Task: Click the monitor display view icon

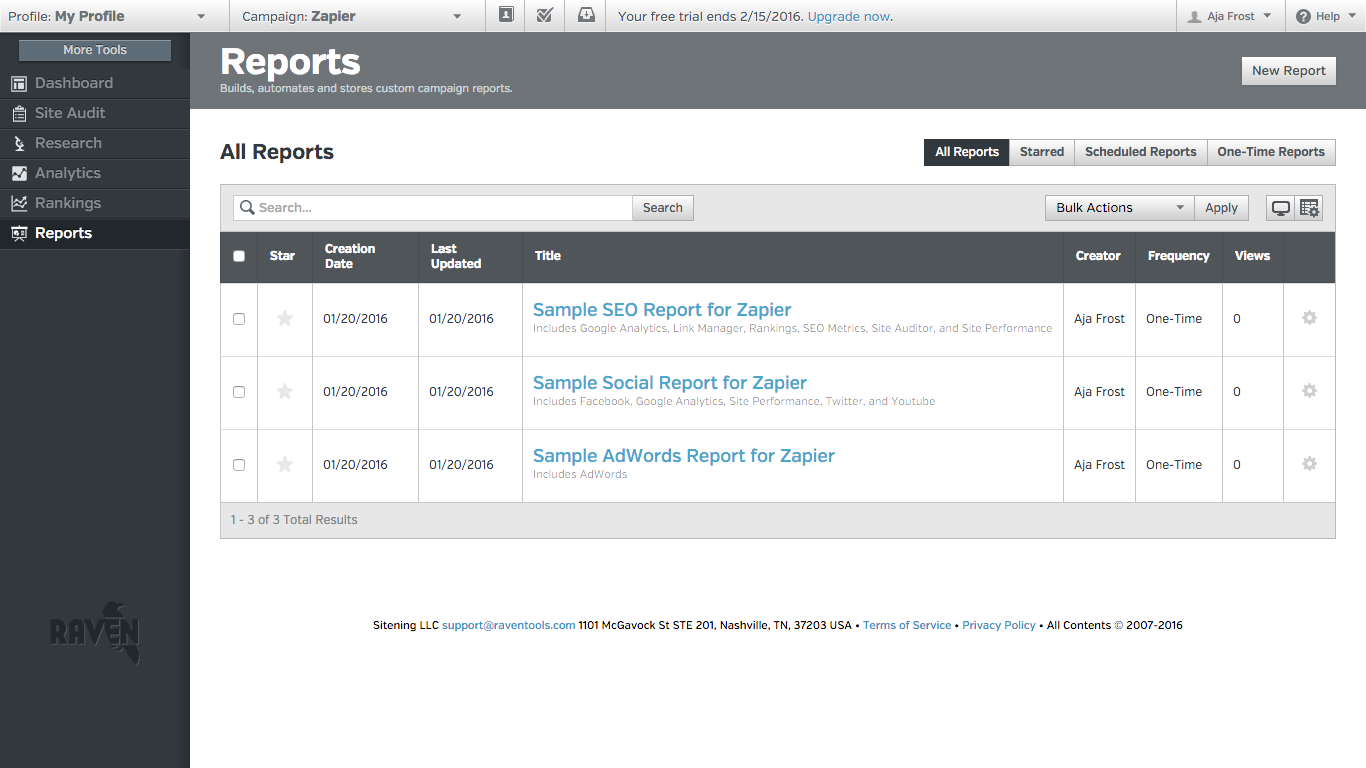Action: 1280,208
